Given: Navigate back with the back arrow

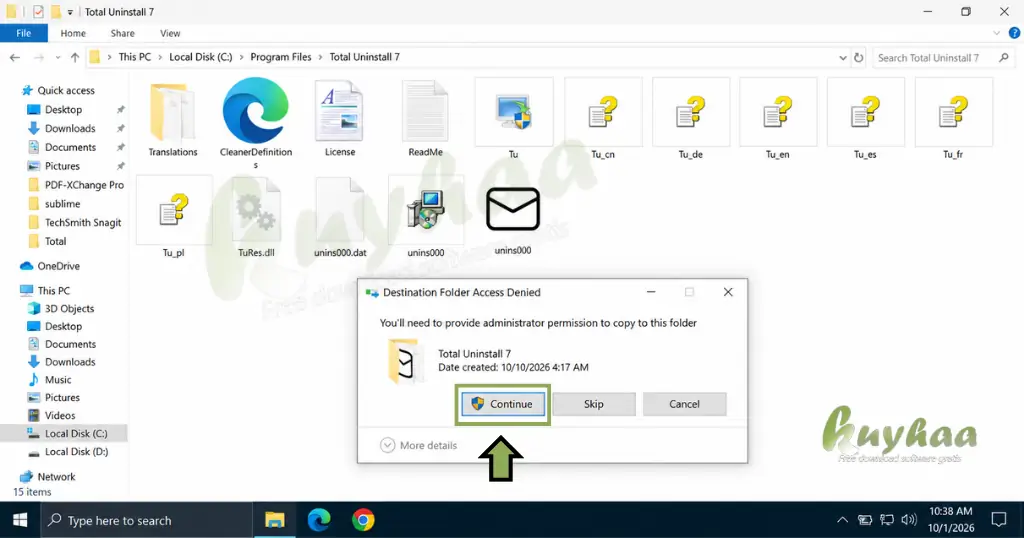Looking at the screenshot, I should pyautogui.click(x=14, y=57).
